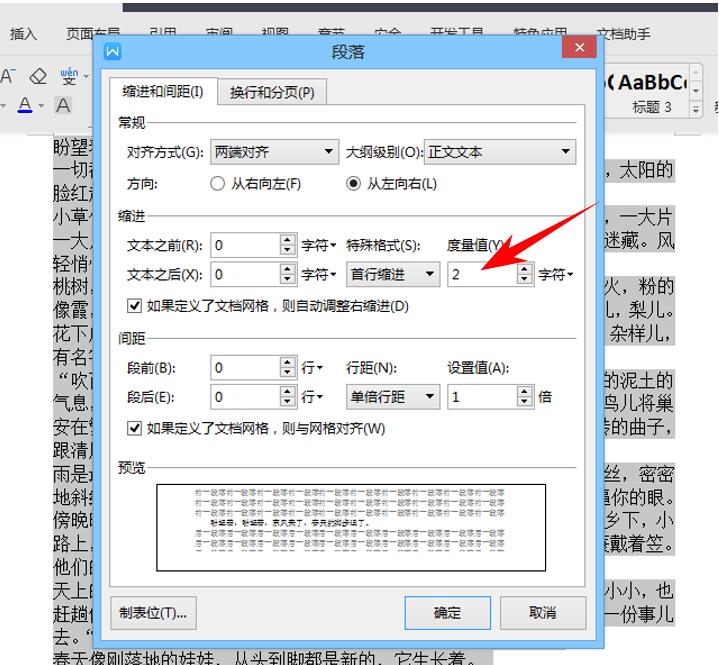Increase the 文本之后 value with up arrow
The width and height of the screenshot is (719, 665).
(287, 269)
